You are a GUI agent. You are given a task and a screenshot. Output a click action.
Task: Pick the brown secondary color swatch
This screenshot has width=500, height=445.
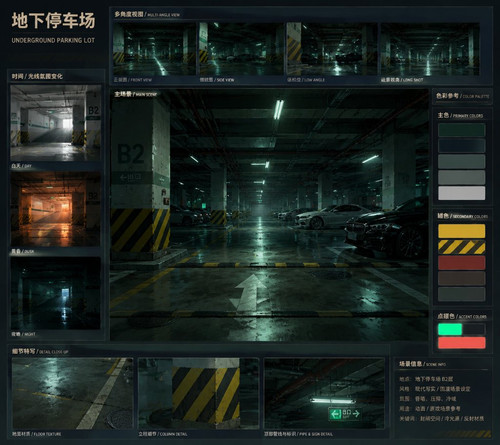[462, 278]
